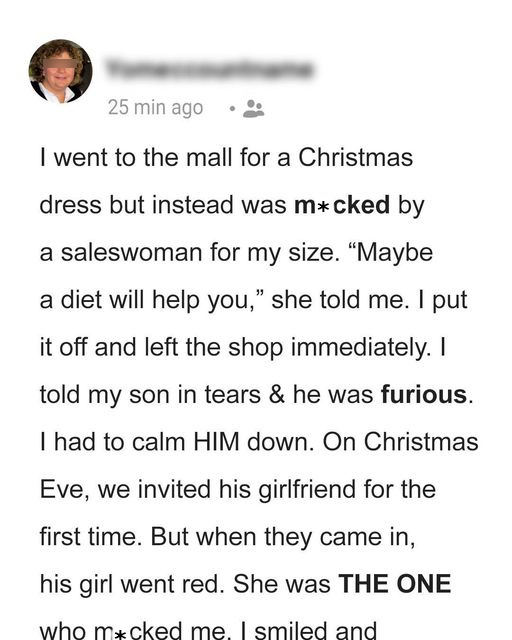The height and width of the screenshot is (640, 512).
Task: Click the line 'first time. But when they came in'
Action: point(227,537)
